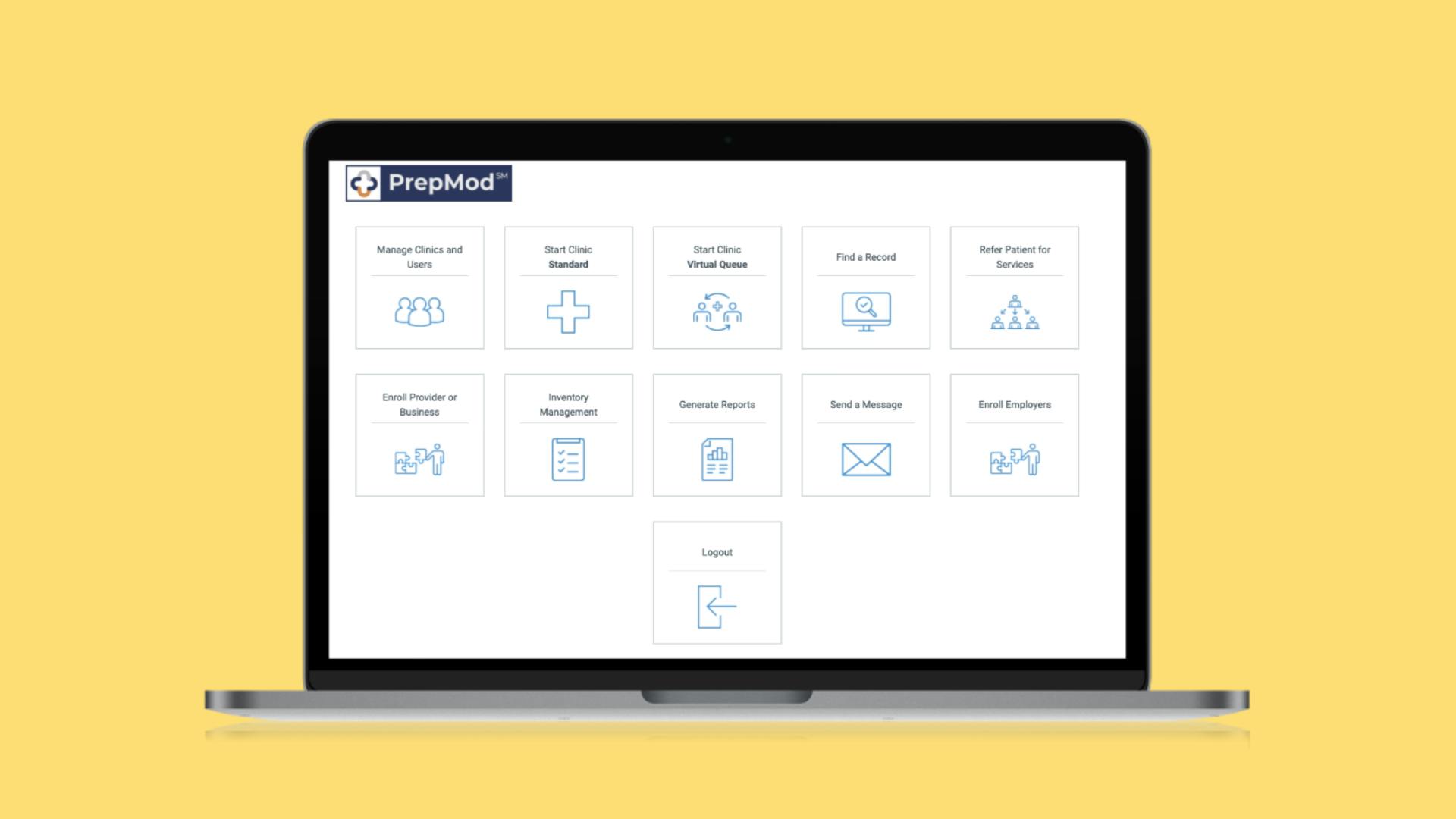Click the Refer Patient for Services tile

pos(1013,287)
